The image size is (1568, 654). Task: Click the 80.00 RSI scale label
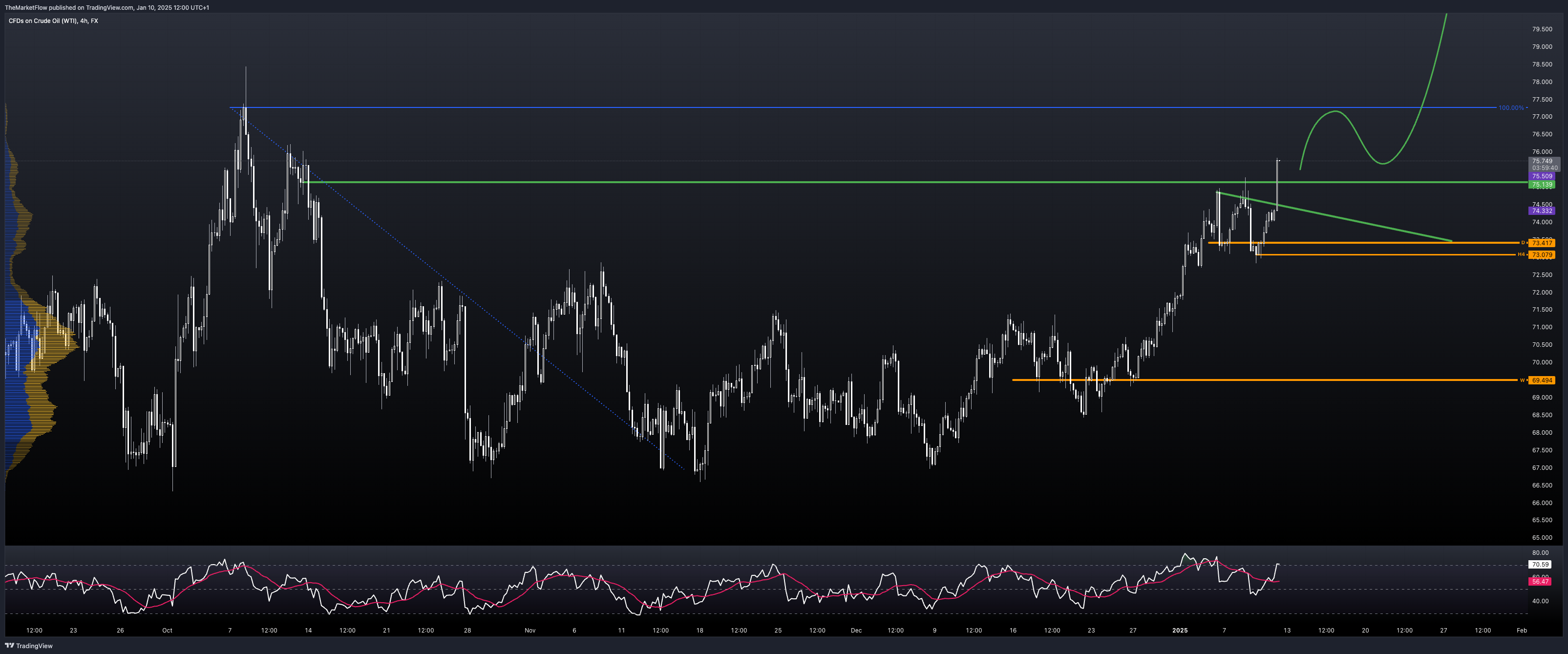click(1541, 553)
